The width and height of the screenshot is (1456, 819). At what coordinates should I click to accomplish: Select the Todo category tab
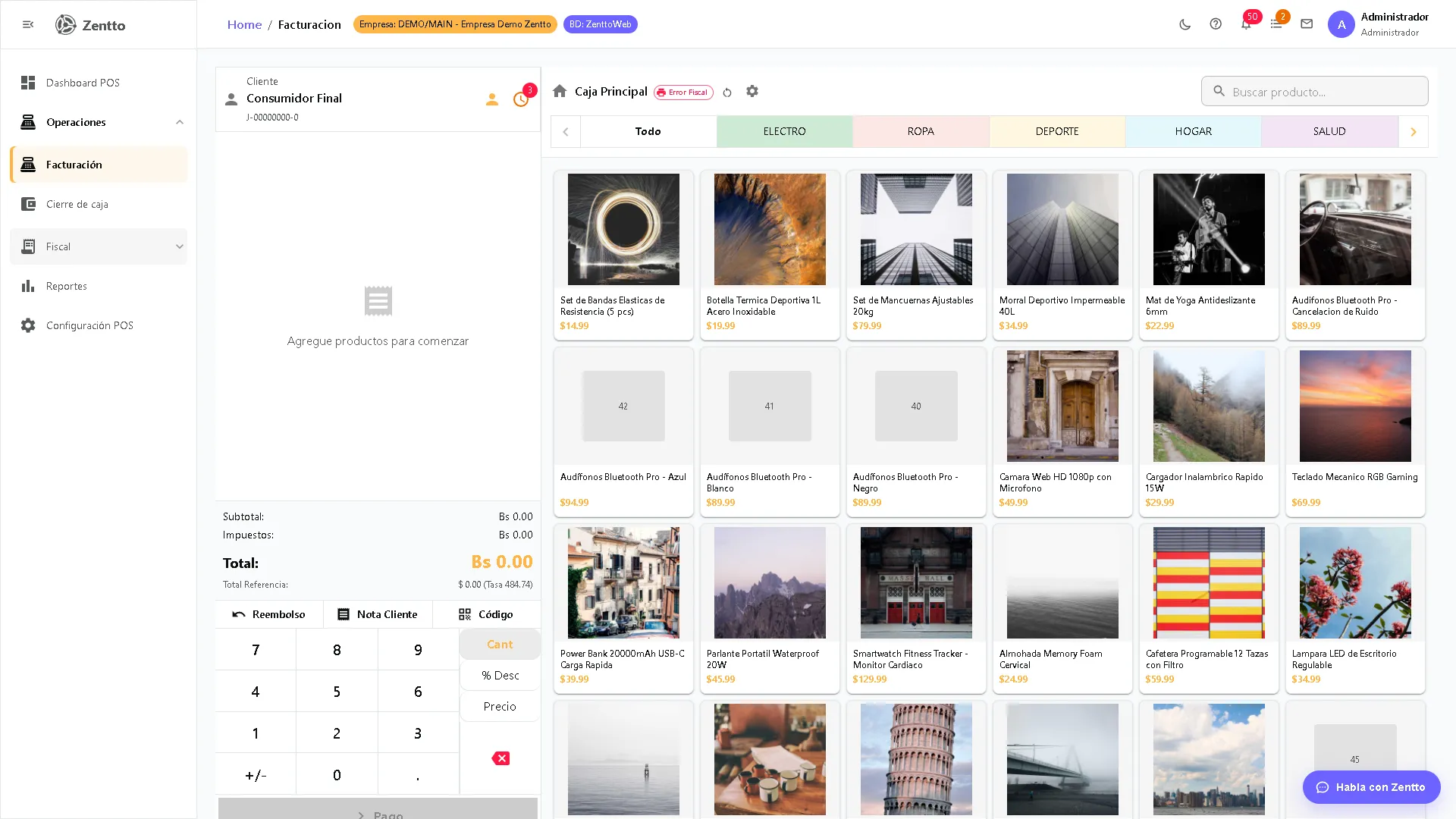coord(648,132)
